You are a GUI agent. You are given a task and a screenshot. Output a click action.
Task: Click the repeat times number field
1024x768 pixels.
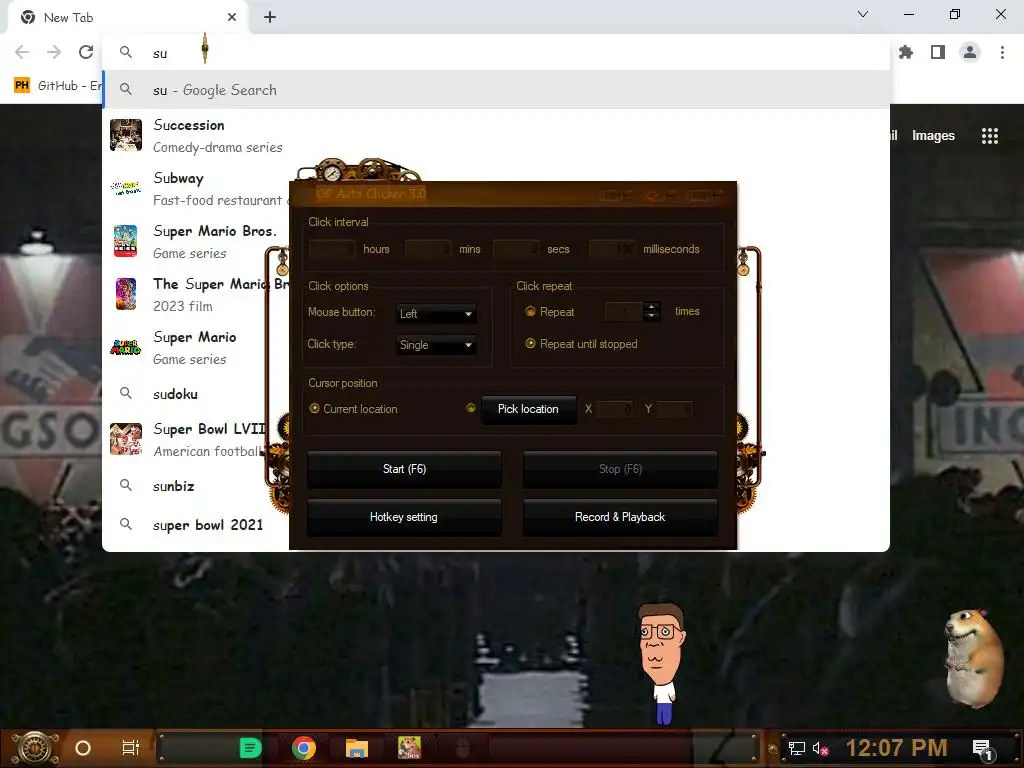pyautogui.click(x=624, y=312)
